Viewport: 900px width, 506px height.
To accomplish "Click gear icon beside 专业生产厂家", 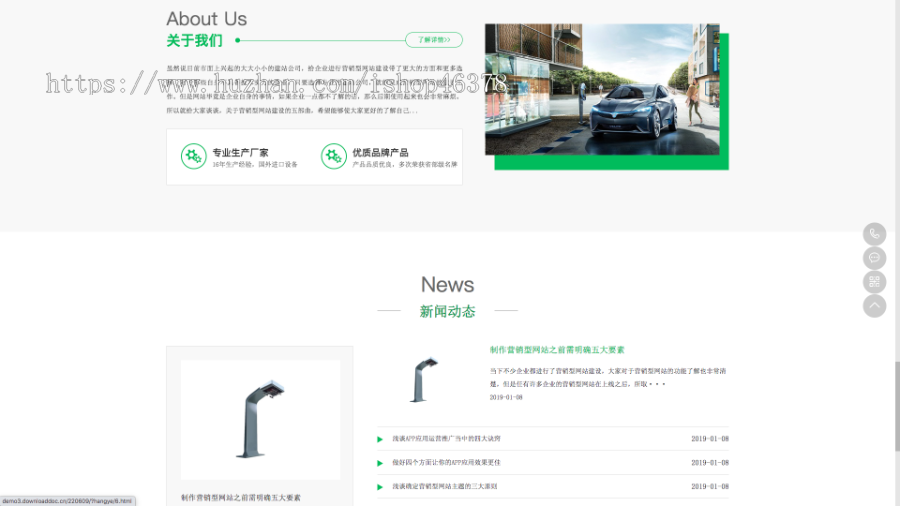I will (193, 156).
